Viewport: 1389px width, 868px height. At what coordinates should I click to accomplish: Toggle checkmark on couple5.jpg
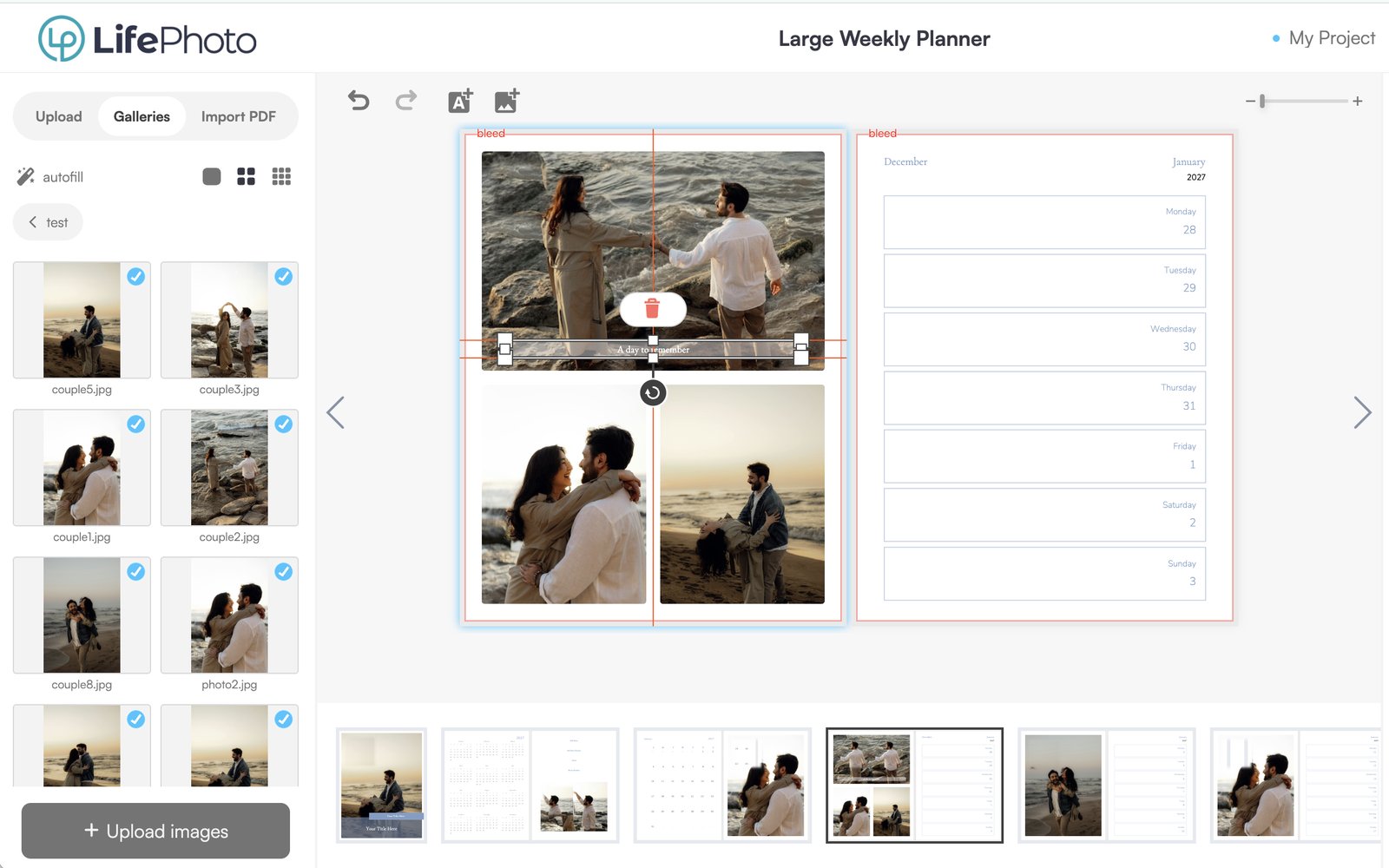point(136,276)
